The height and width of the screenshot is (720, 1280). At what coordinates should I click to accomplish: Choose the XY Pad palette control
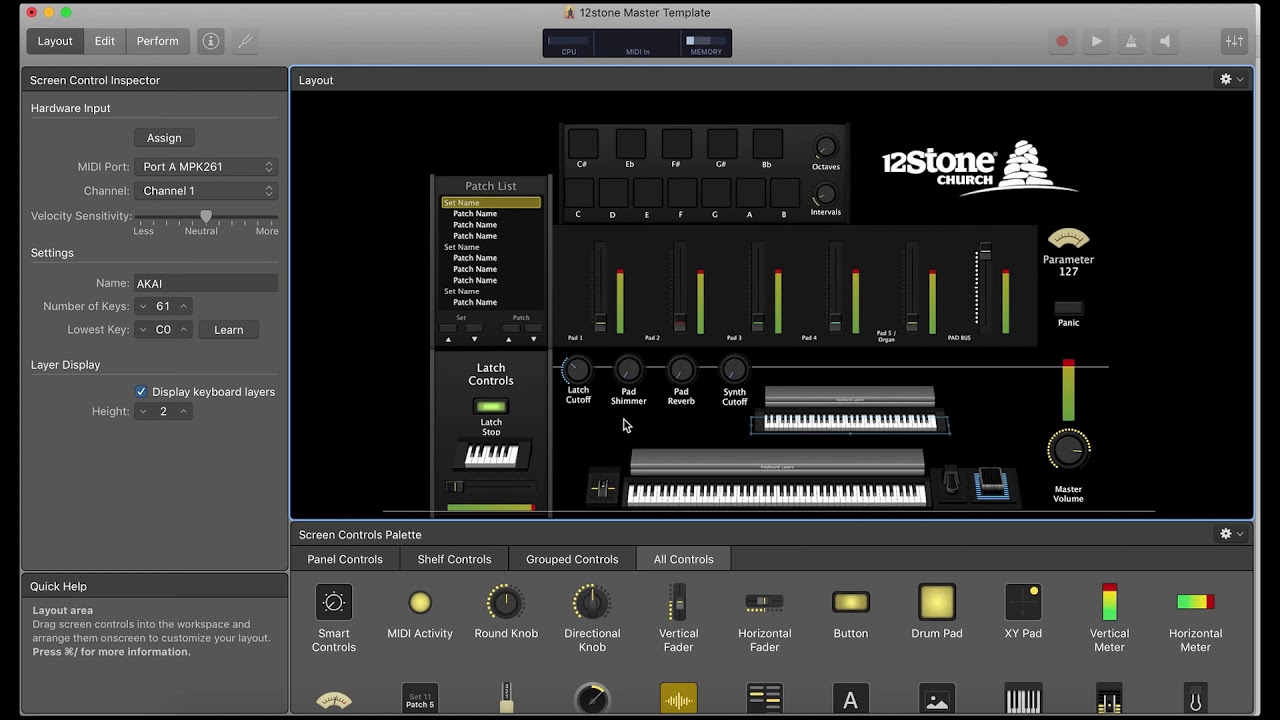tap(1023, 611)
